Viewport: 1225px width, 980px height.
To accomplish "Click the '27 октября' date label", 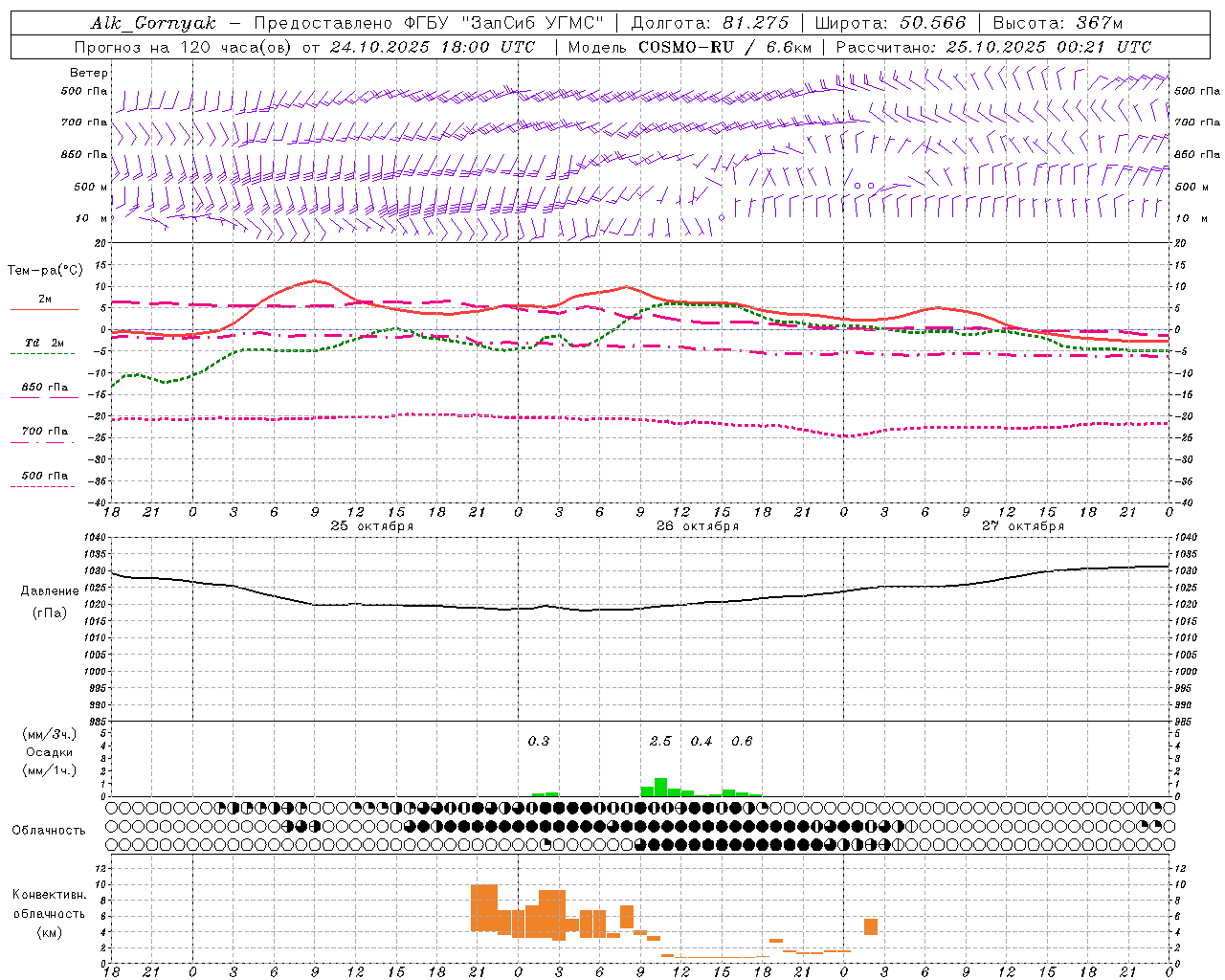I will 1023,526.
